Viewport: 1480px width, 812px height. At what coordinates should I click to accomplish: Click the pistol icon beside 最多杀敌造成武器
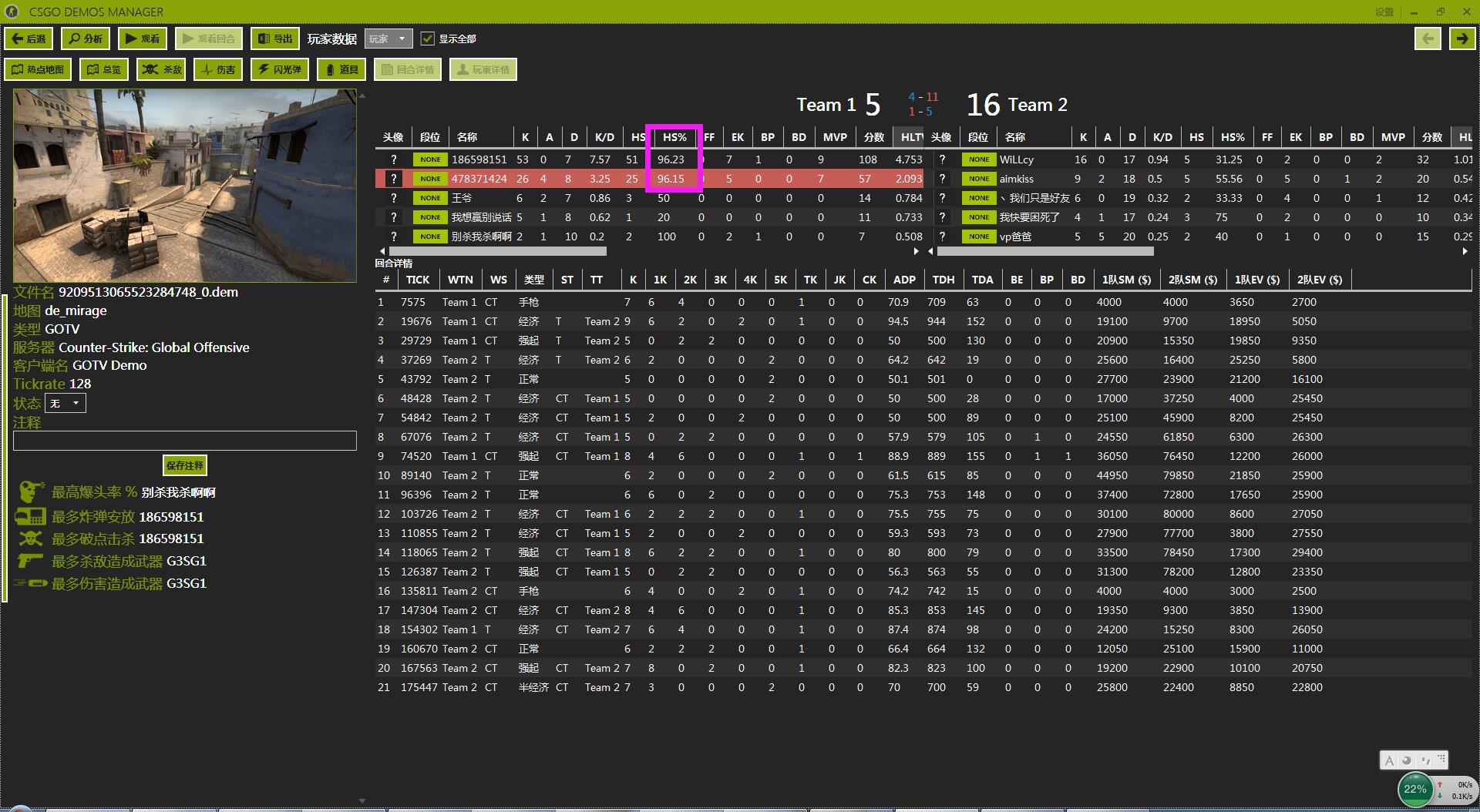click(31, 560)
